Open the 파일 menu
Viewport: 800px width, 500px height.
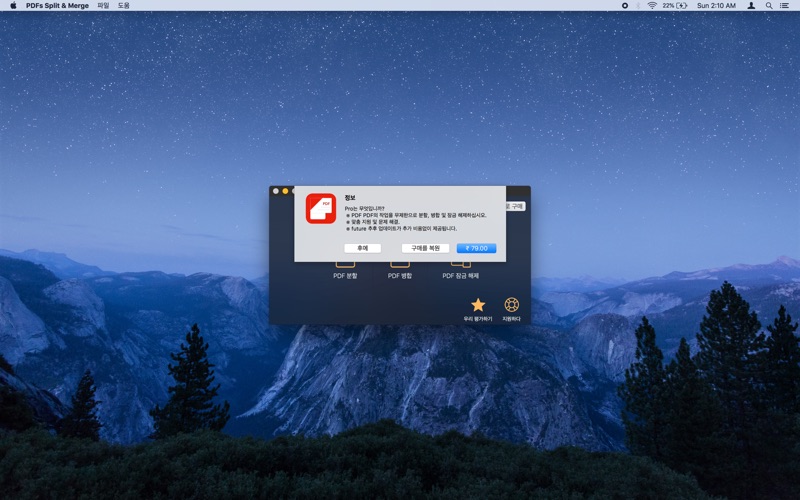click(103, 5)
